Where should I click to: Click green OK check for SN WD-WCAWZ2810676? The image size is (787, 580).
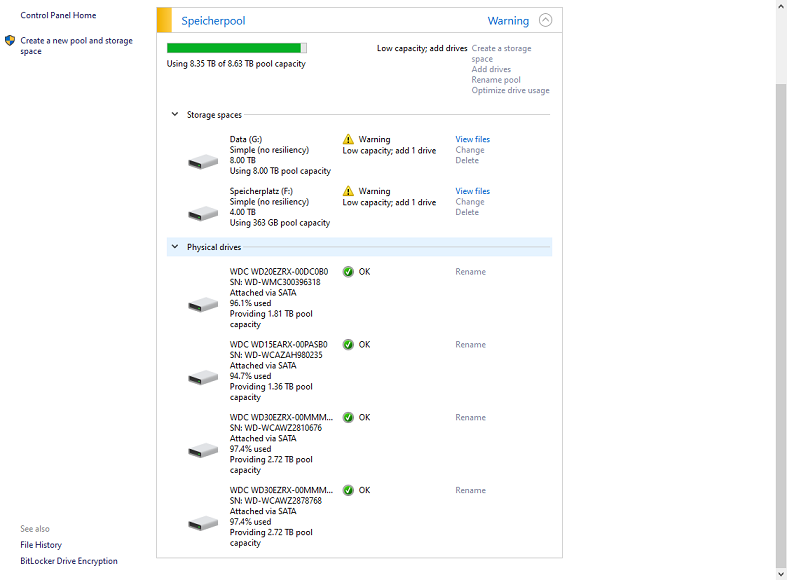coord(348,417)
